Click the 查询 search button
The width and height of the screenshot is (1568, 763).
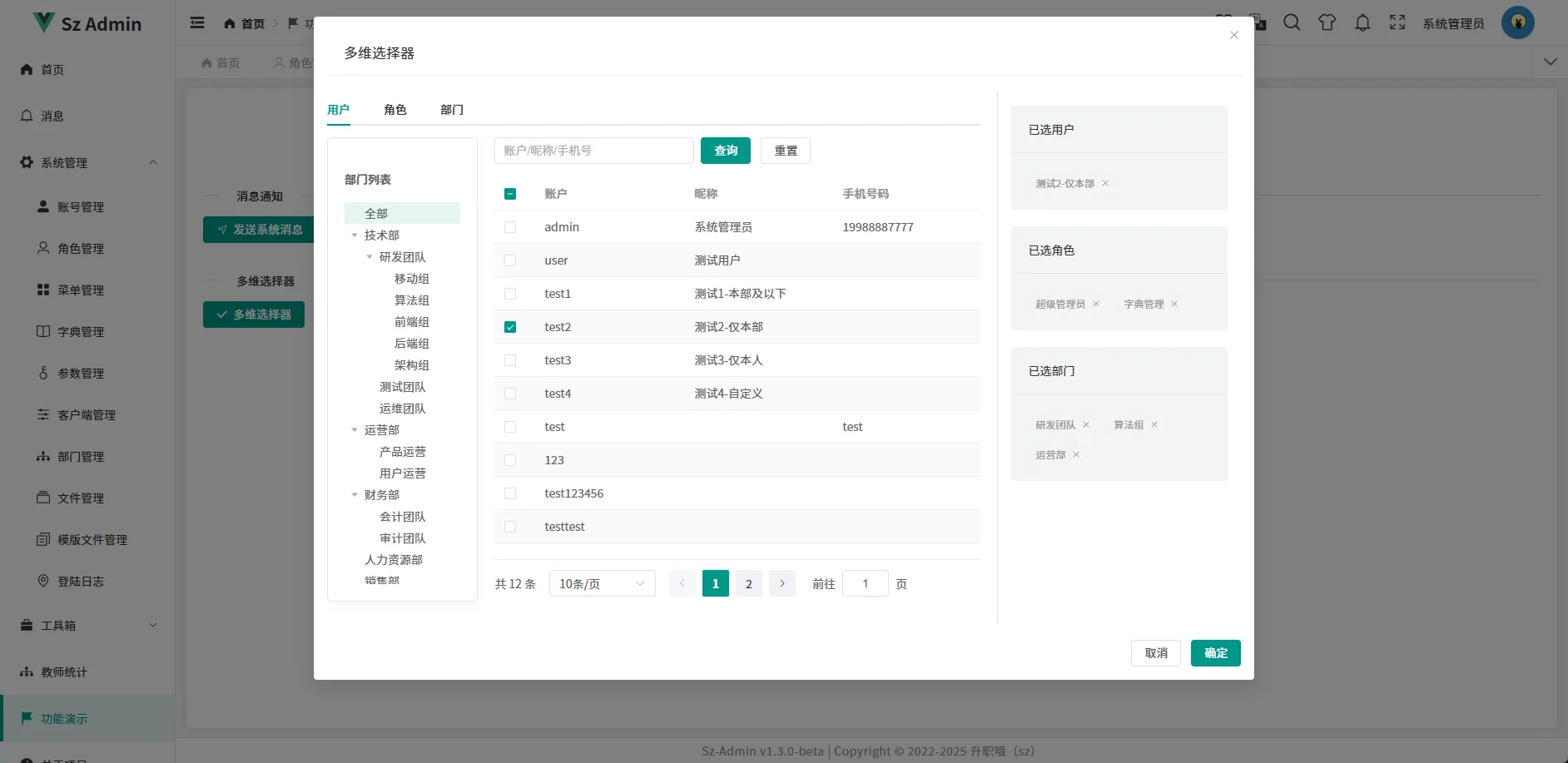(724, 151)
